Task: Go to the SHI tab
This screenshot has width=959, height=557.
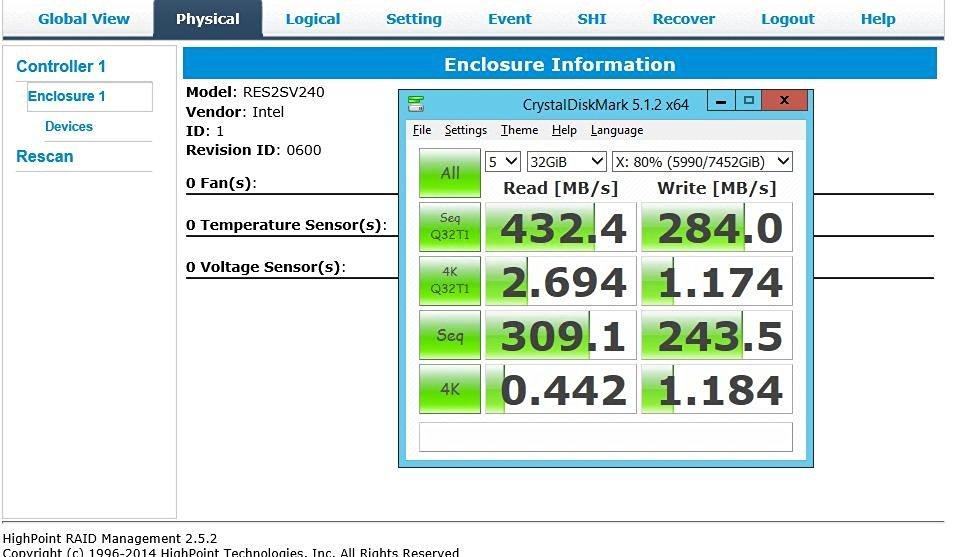Action: 592,19
